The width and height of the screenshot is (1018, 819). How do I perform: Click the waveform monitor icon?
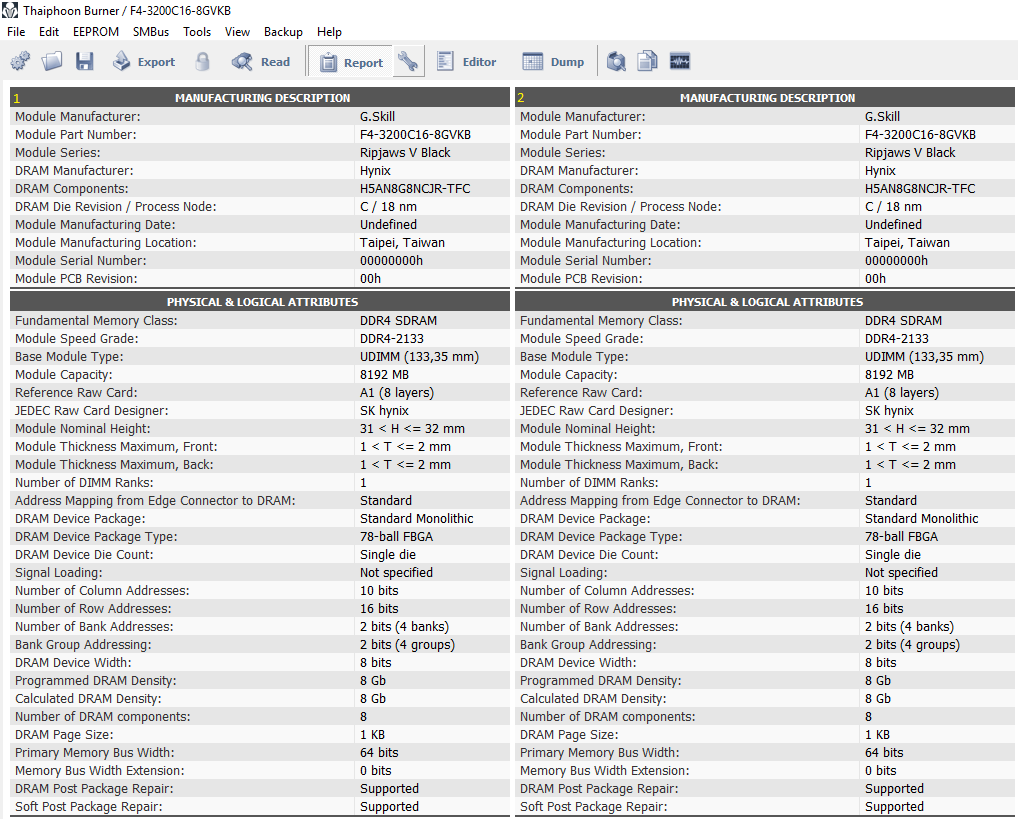[x=680, y=62]
